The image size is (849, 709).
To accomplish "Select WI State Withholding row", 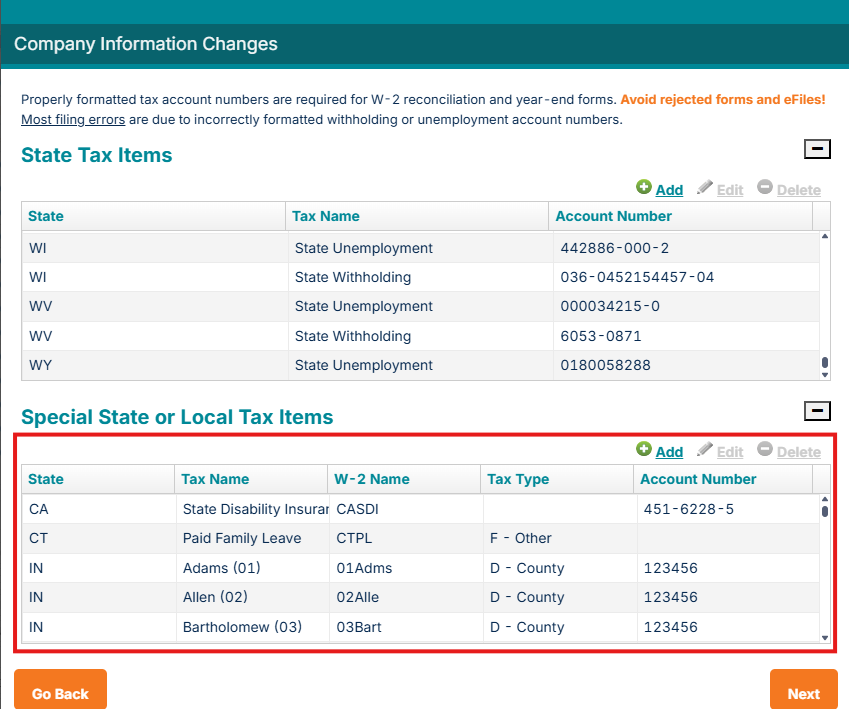I will tap(421, 277).
